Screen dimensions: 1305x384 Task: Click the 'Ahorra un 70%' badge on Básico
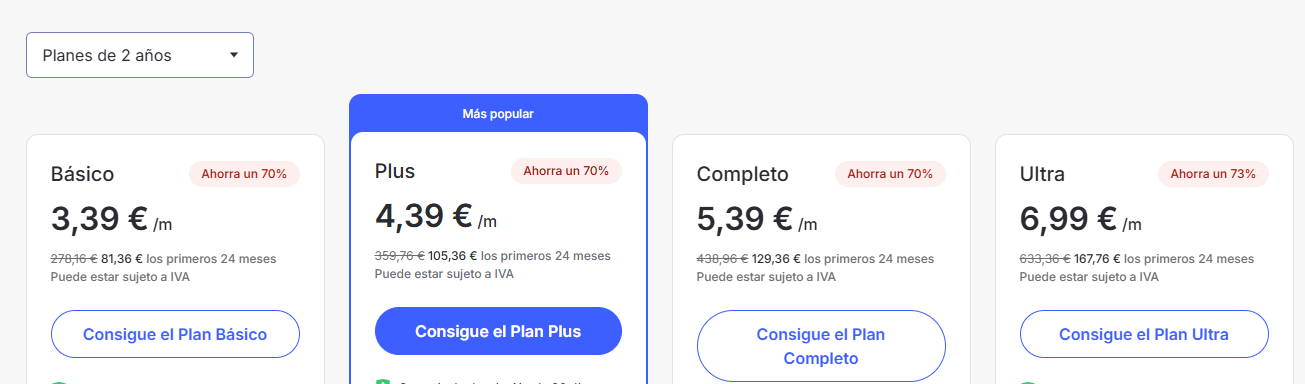pos(244,174)
